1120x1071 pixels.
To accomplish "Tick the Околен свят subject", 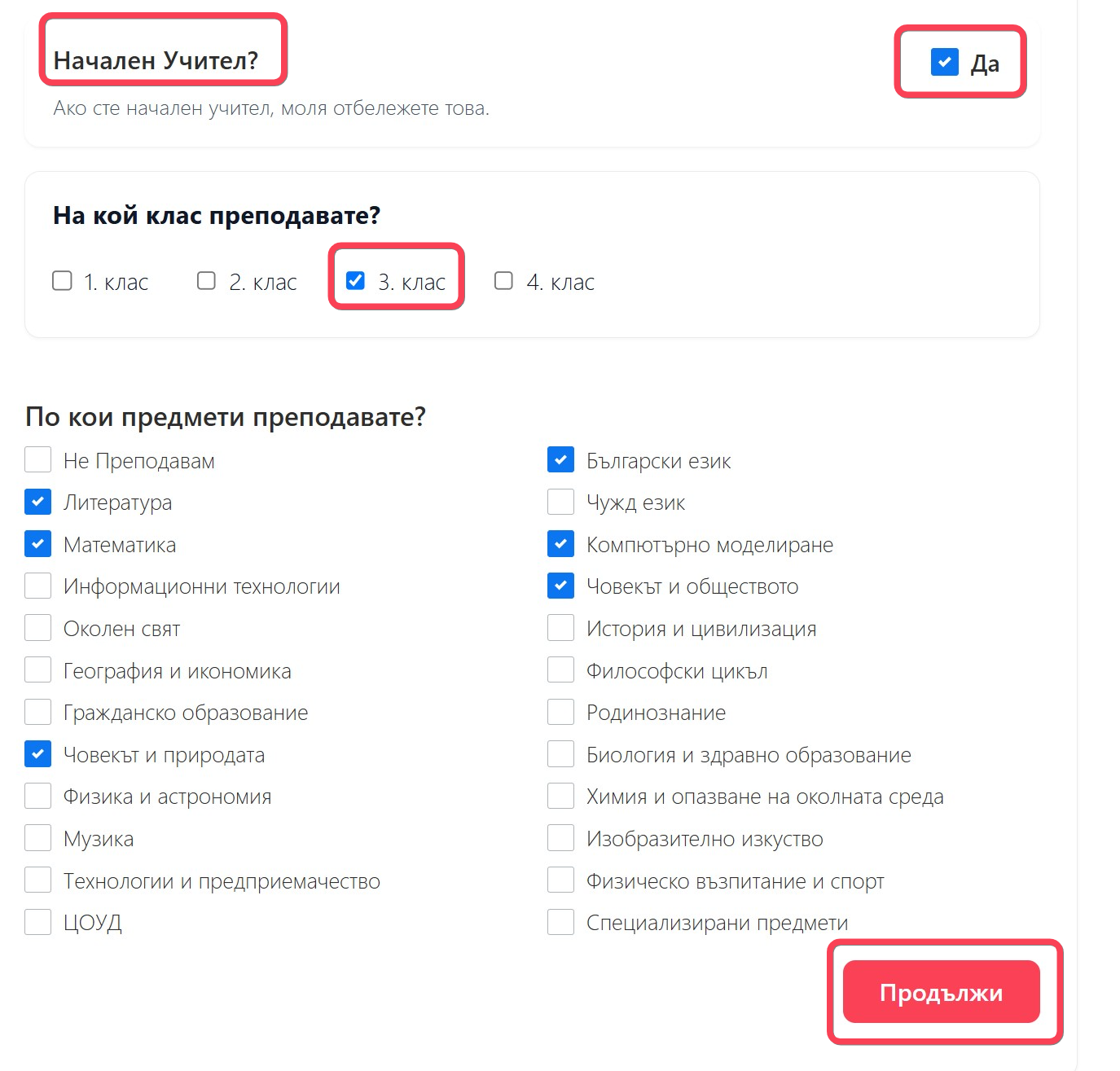I will 38,628.
